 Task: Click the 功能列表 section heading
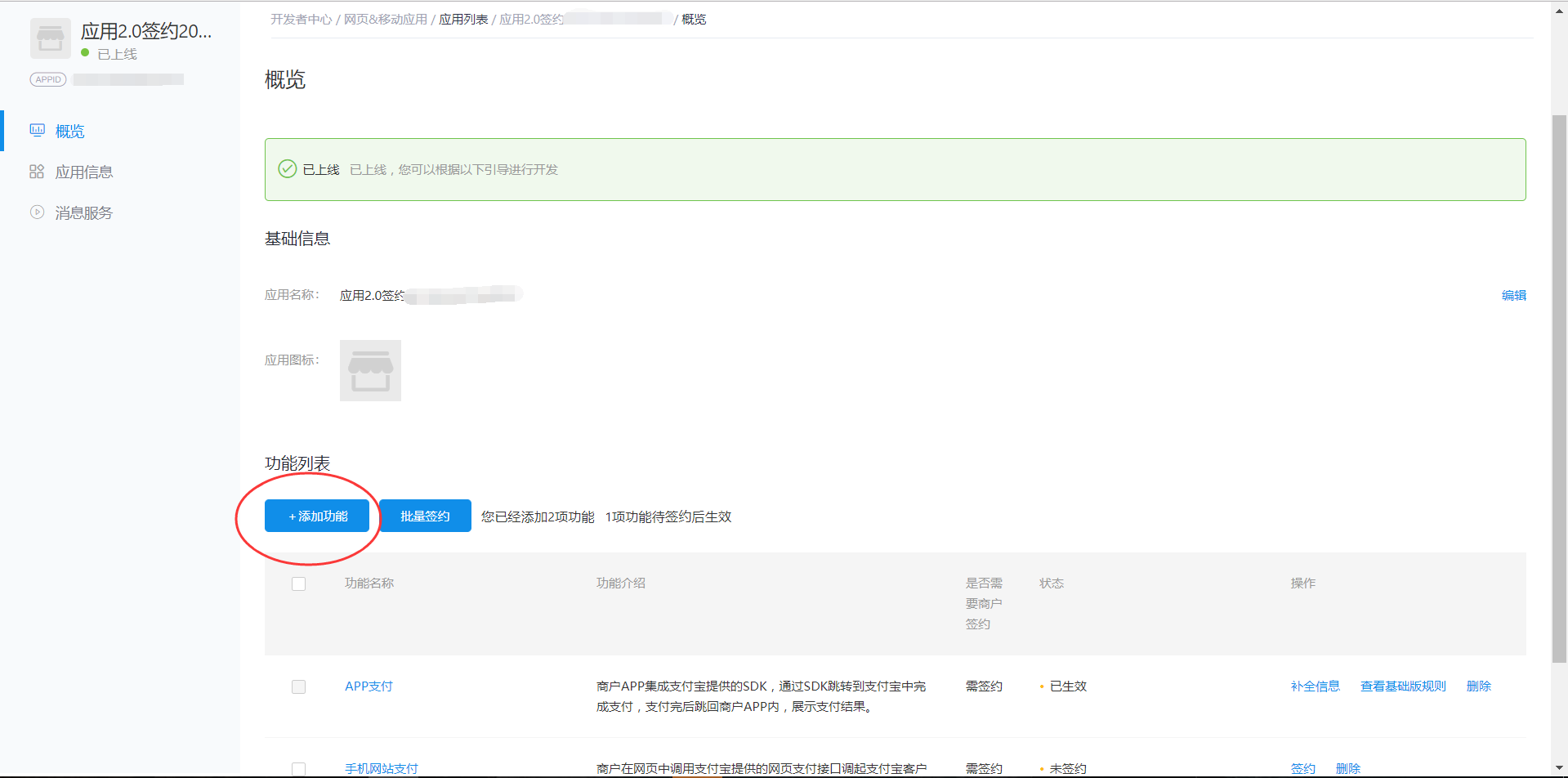[297, 463]
